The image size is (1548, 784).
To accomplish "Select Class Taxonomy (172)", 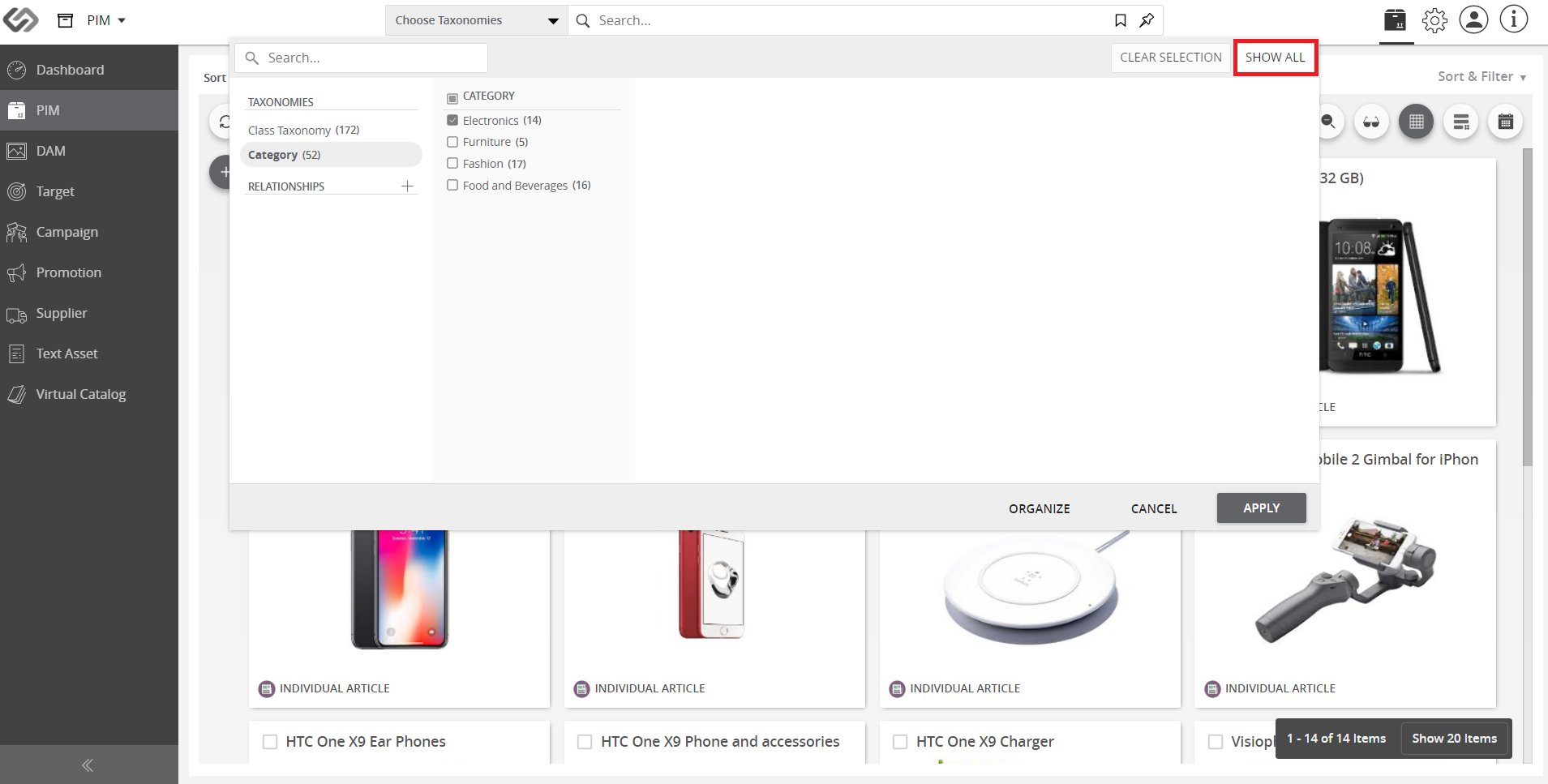I will click(x=304, y=130).
